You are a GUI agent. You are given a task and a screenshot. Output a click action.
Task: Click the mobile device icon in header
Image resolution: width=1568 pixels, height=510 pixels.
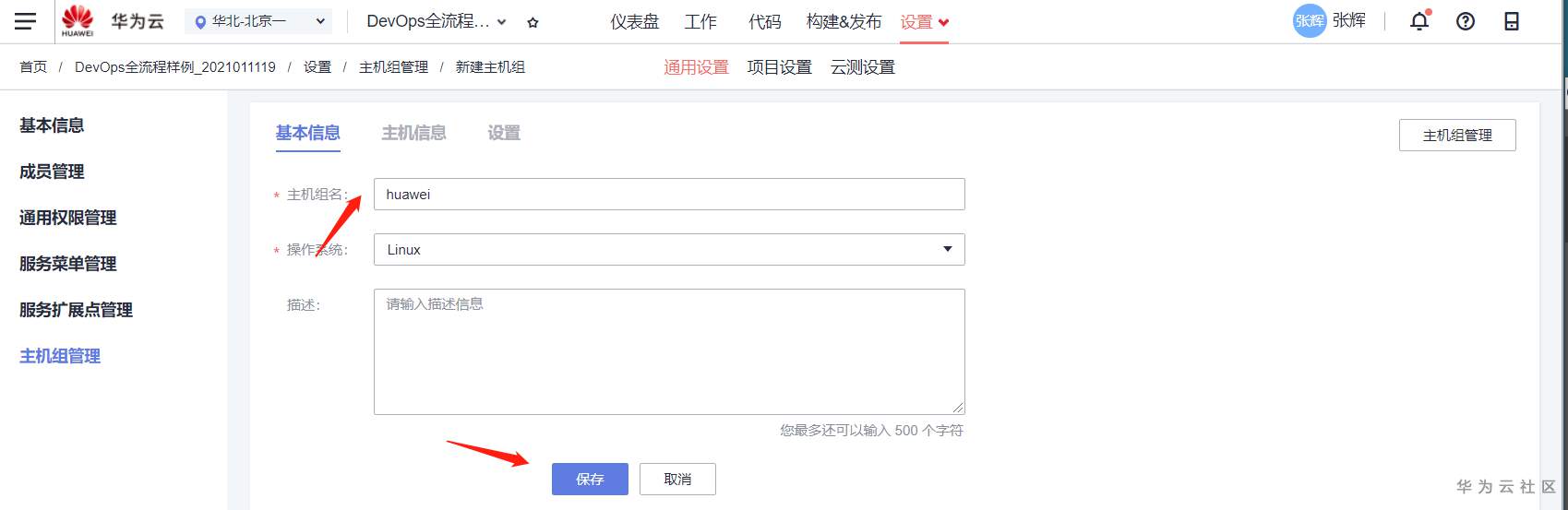(1512, 21)
